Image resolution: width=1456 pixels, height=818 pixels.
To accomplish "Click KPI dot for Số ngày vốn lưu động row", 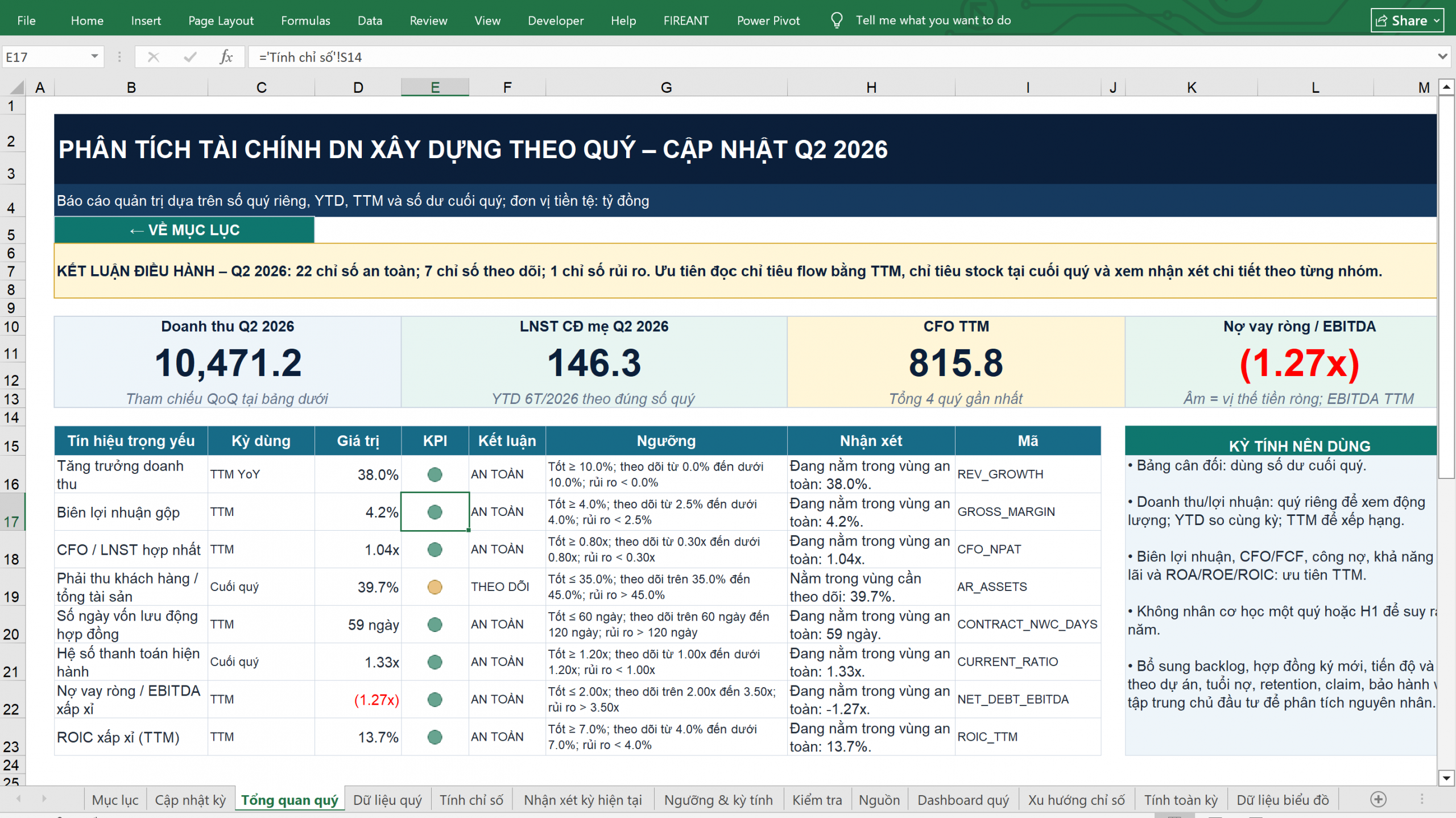I will coord(435,625).
